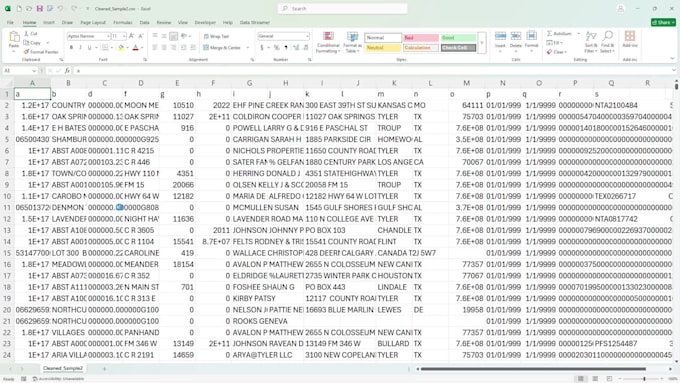Open Sort & Filter menu

[x=591, y=42]
